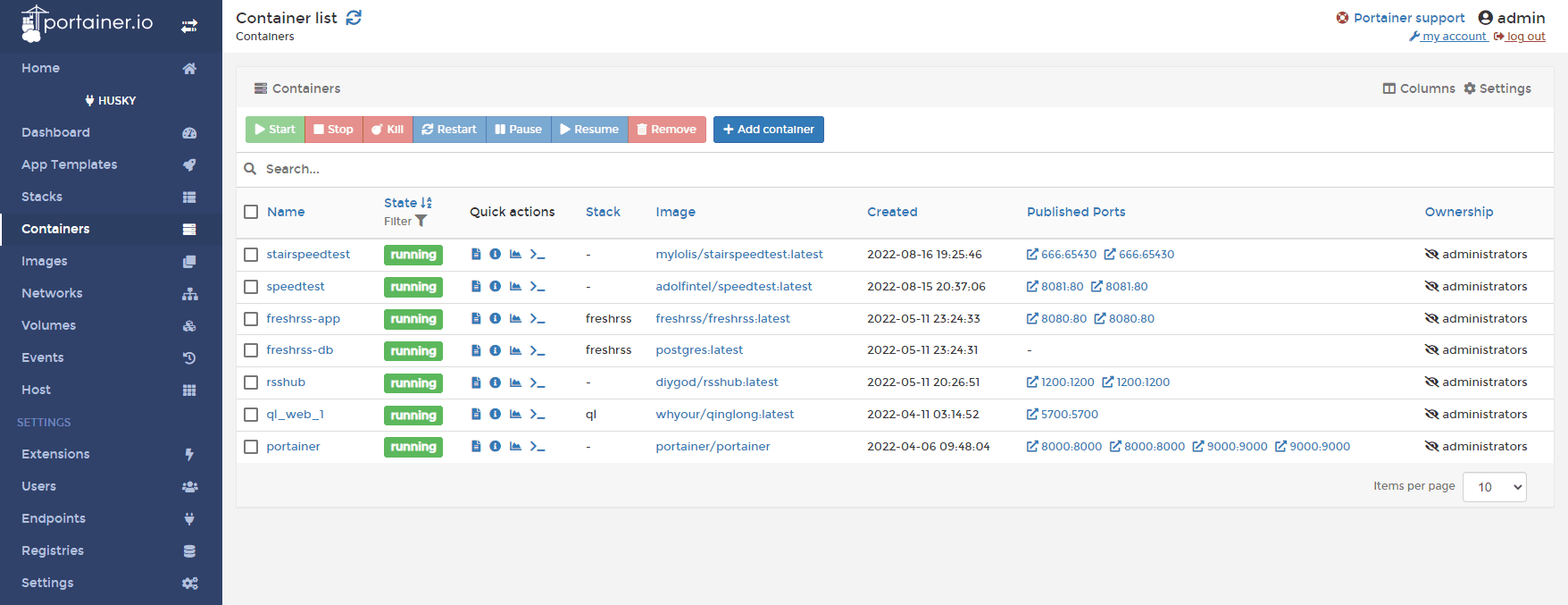This screenshot has width=1568, height=605.
Task: Open Registries in the sidebar
Action: (x=111, y=550)
